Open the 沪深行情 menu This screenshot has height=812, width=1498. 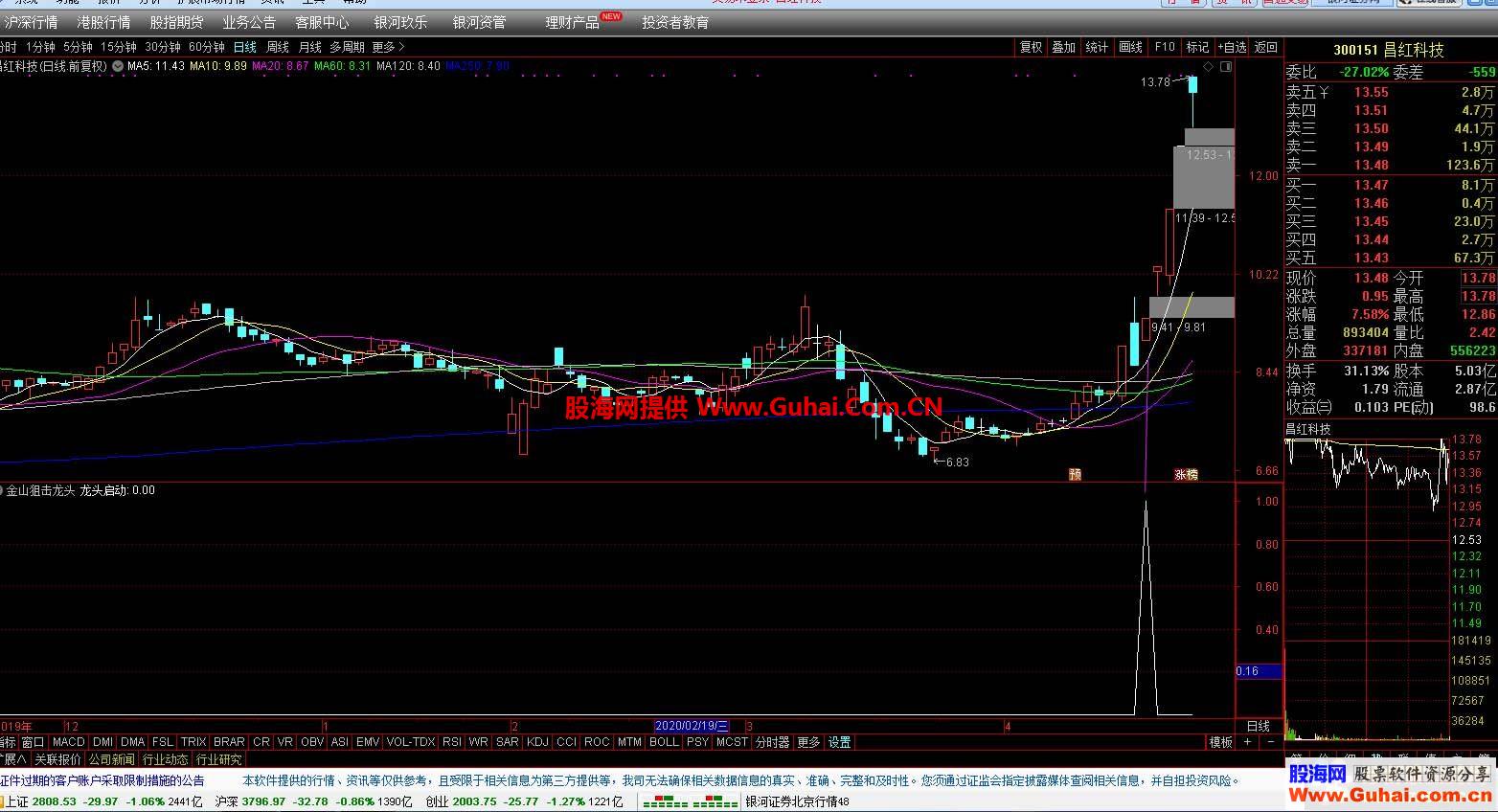(32, 22)
